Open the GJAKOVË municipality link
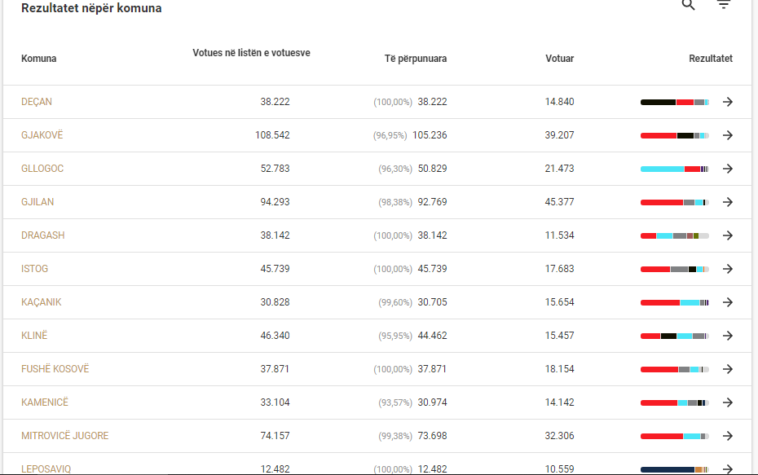The width and height of the screenshot is (758, 475). (x=41, y=135)
